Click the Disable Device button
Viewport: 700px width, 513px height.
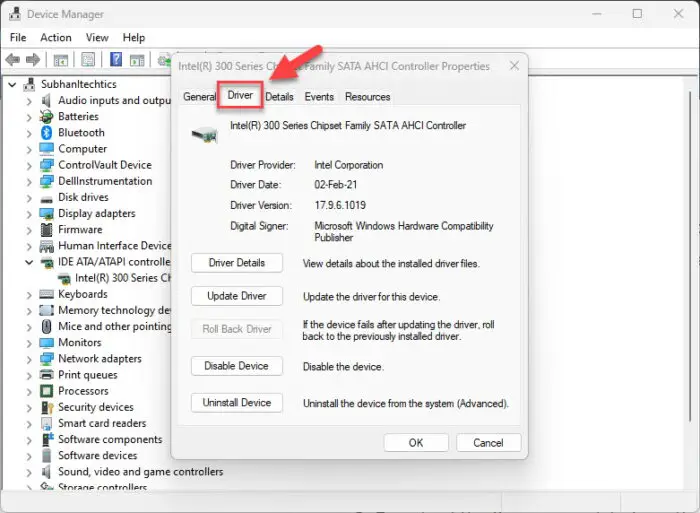[237, 366]
